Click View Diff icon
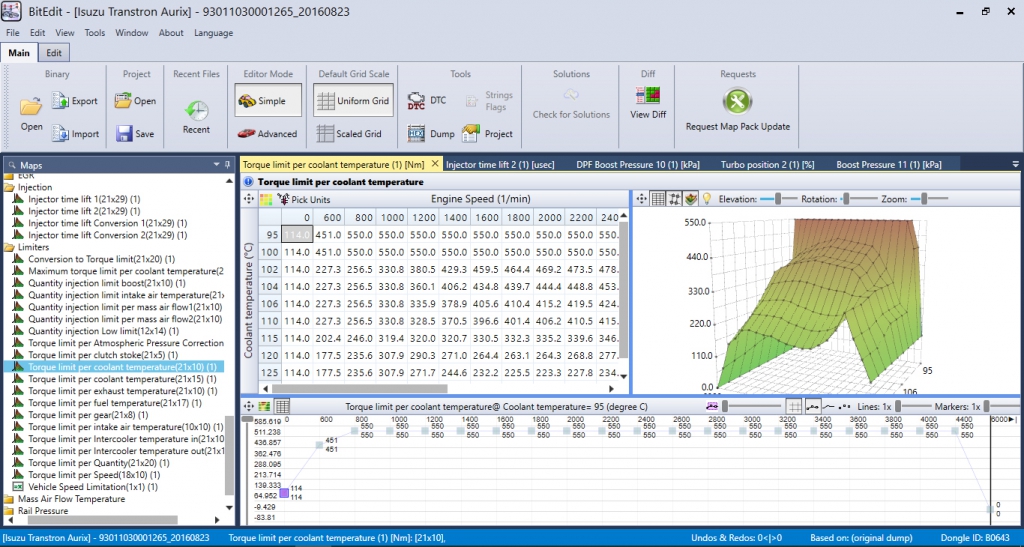 [648, 95]
